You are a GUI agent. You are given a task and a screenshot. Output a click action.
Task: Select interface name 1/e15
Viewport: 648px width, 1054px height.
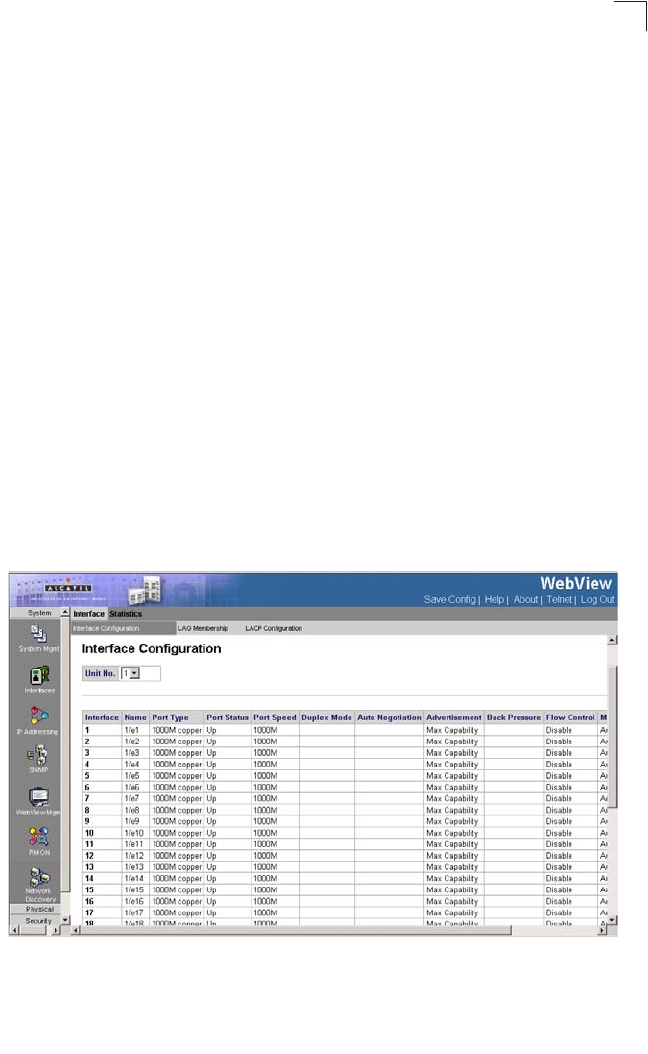coord(134,890)
